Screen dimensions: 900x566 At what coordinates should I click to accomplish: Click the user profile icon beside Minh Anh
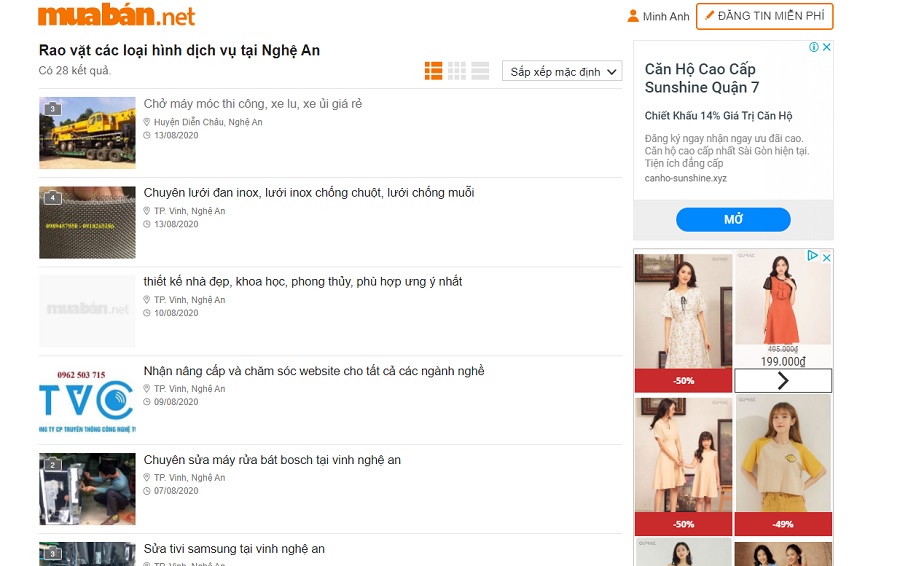[633, 16]
